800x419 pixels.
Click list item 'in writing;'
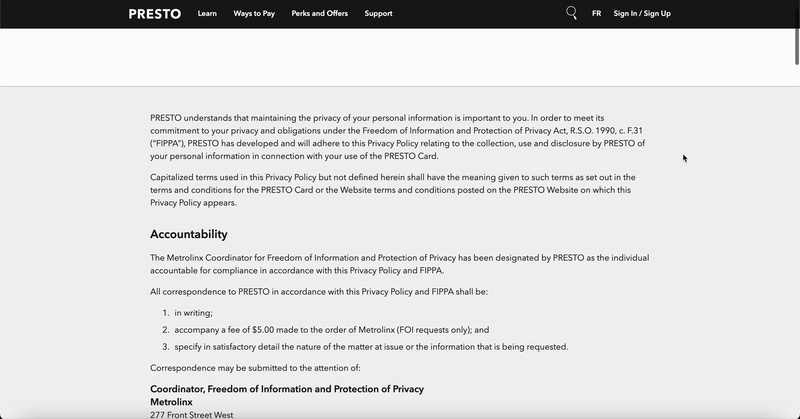193,313
